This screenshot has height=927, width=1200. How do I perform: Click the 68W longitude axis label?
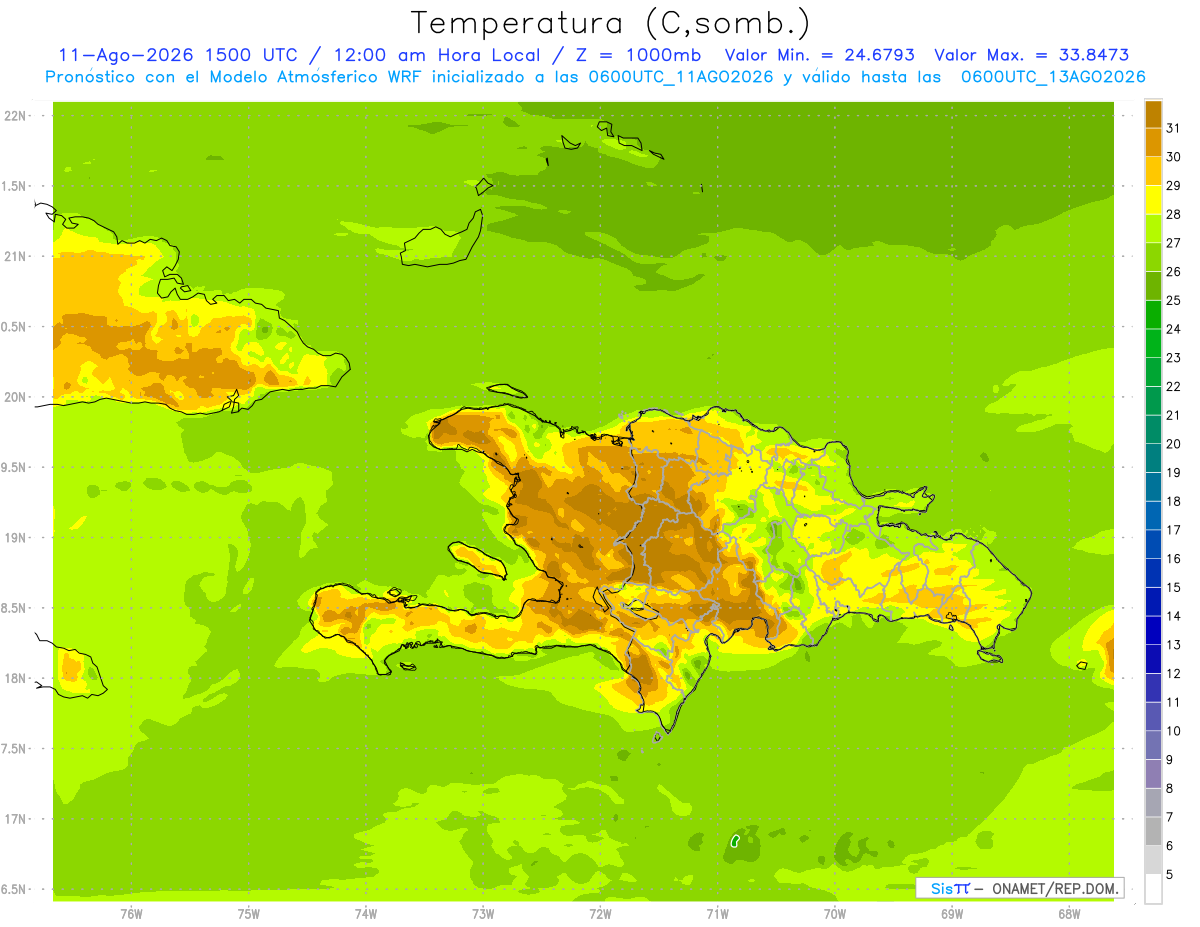(x=1069, y=914)
